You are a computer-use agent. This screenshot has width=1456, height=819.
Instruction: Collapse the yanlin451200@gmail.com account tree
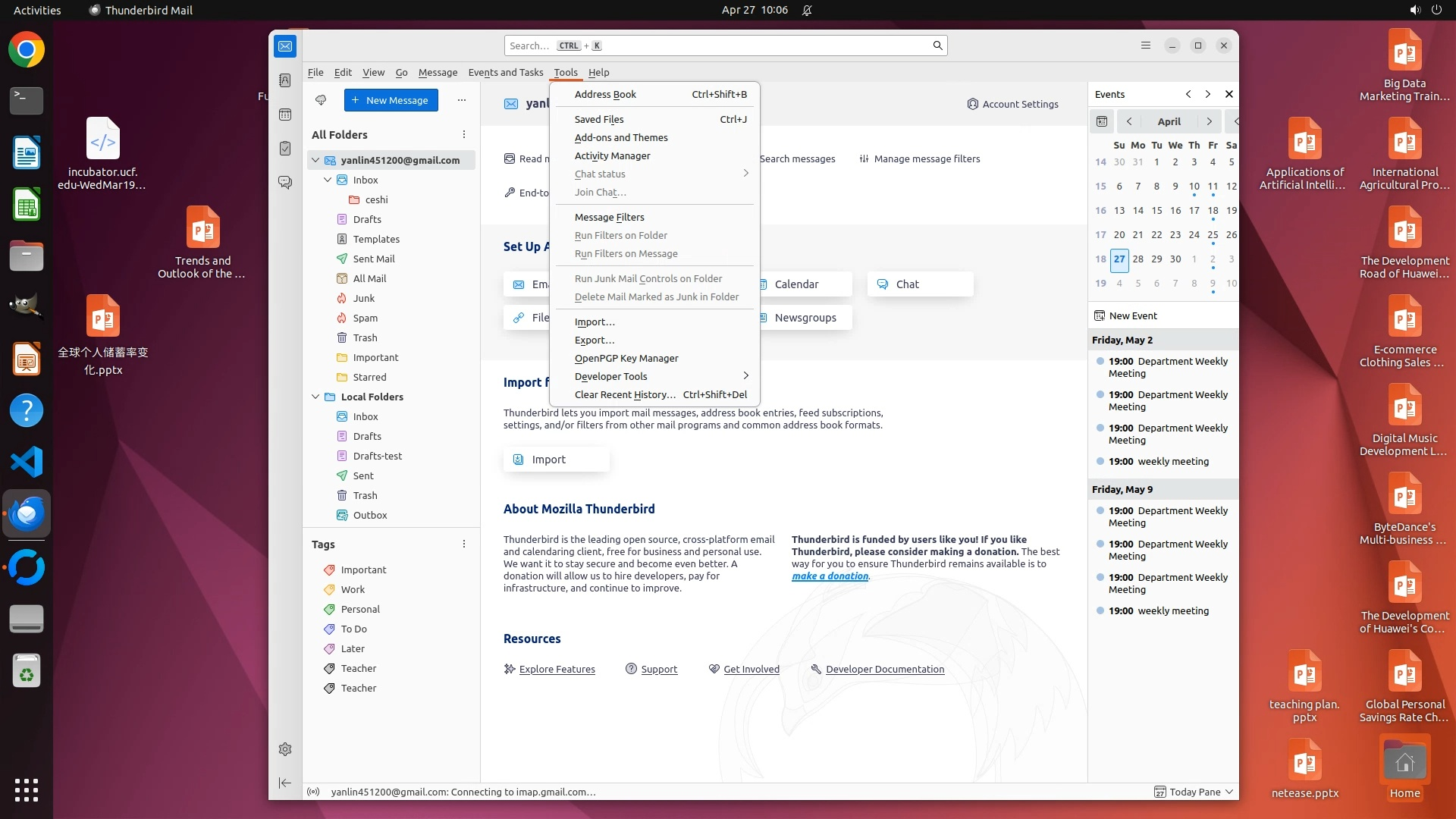click(315, 160)
